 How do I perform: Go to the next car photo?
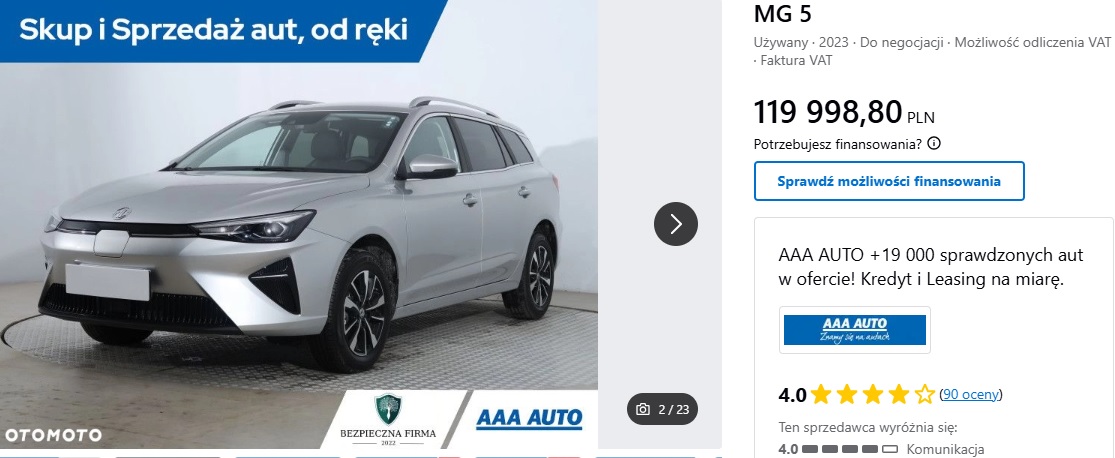(x=676, y=224)
